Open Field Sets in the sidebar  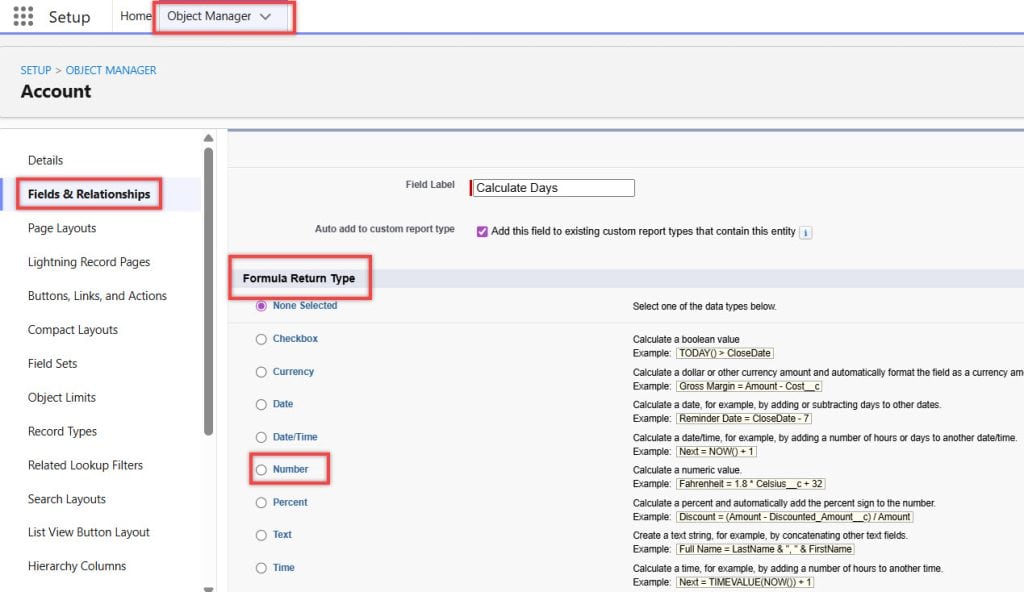point(52,363)
